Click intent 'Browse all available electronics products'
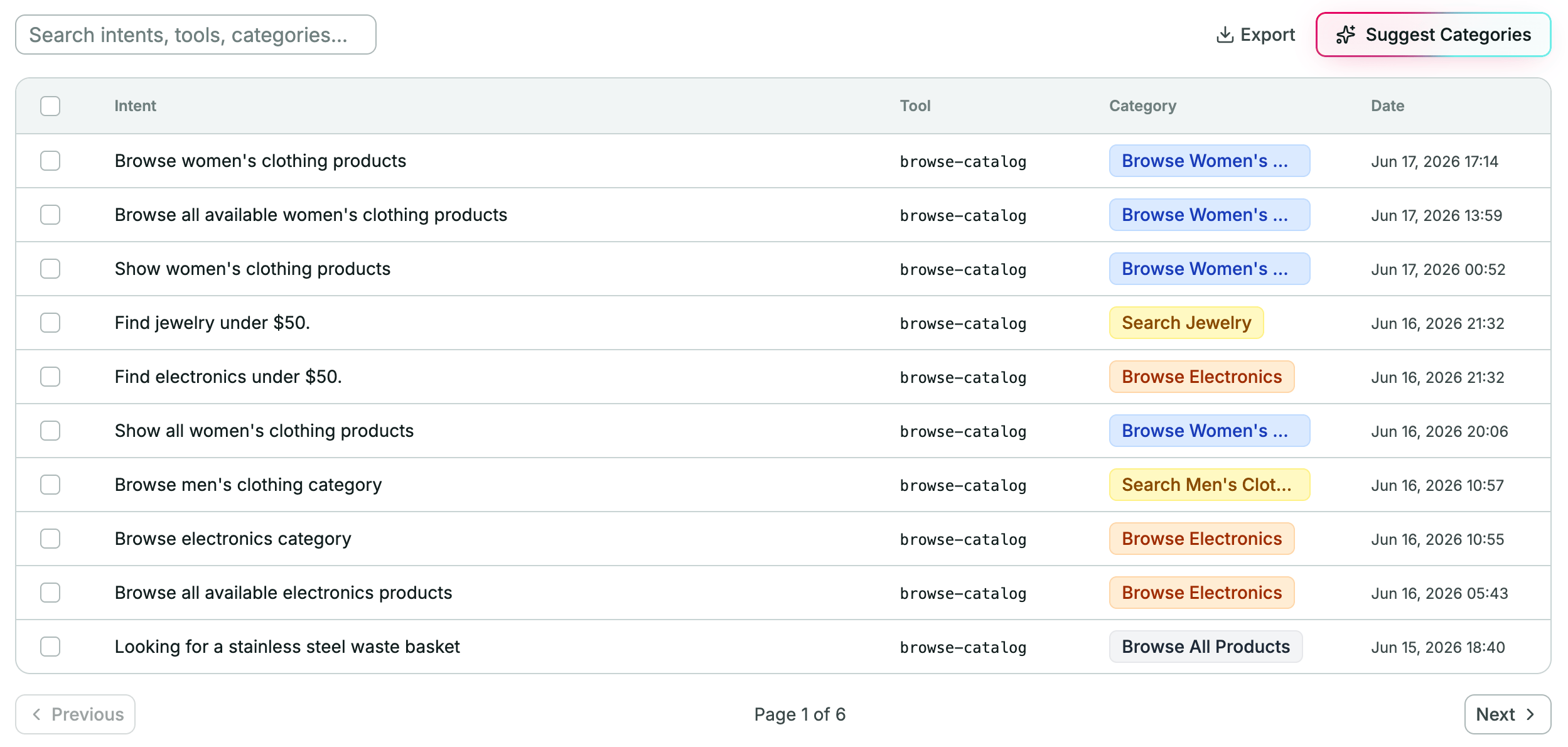Screen dimensions: 1568x747 point(283,593)
